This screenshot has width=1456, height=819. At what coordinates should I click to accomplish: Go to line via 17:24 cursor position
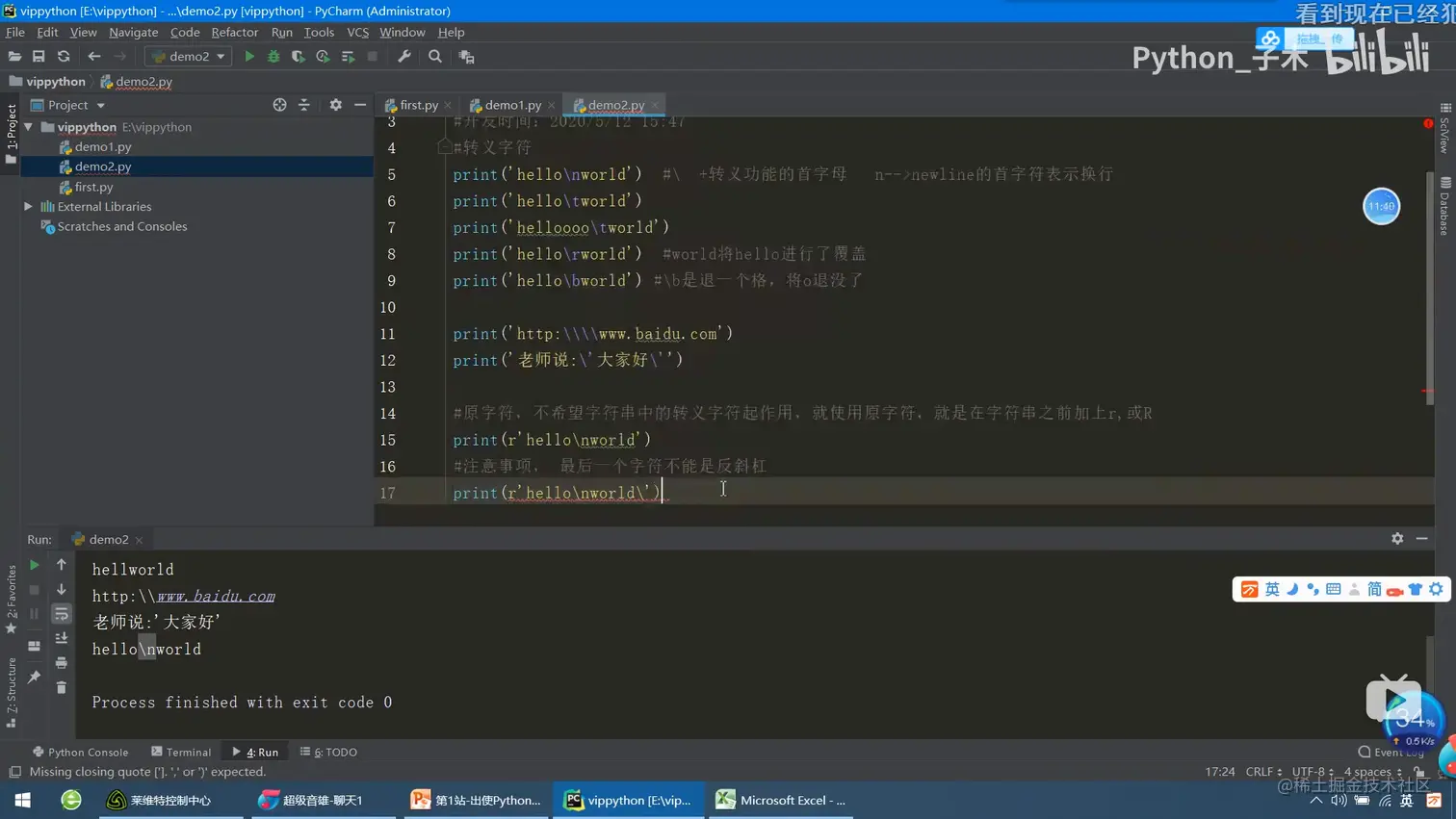tap(1220, 772)
